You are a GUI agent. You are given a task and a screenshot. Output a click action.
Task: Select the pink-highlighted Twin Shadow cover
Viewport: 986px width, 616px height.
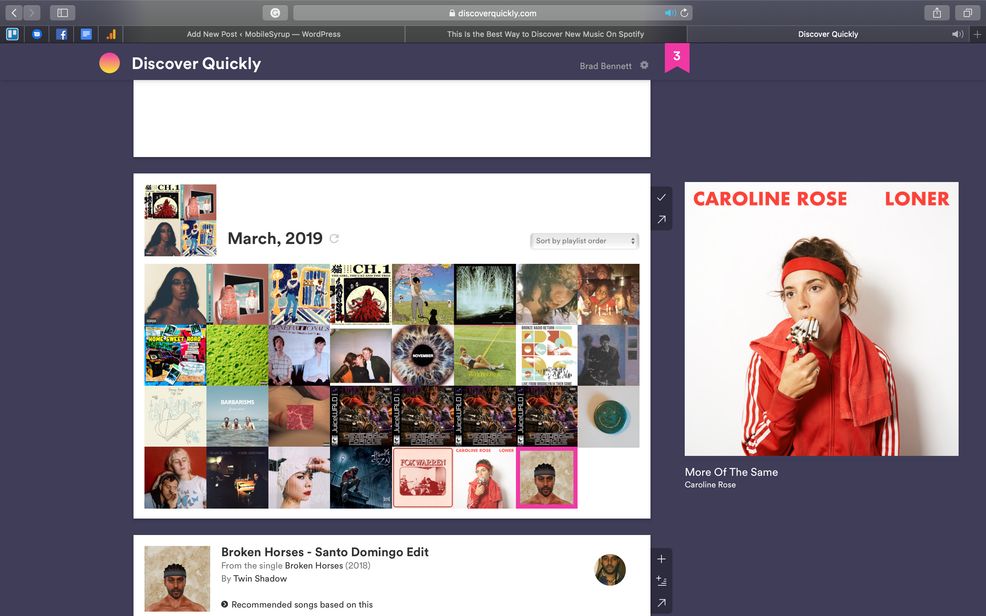point(546,478)
